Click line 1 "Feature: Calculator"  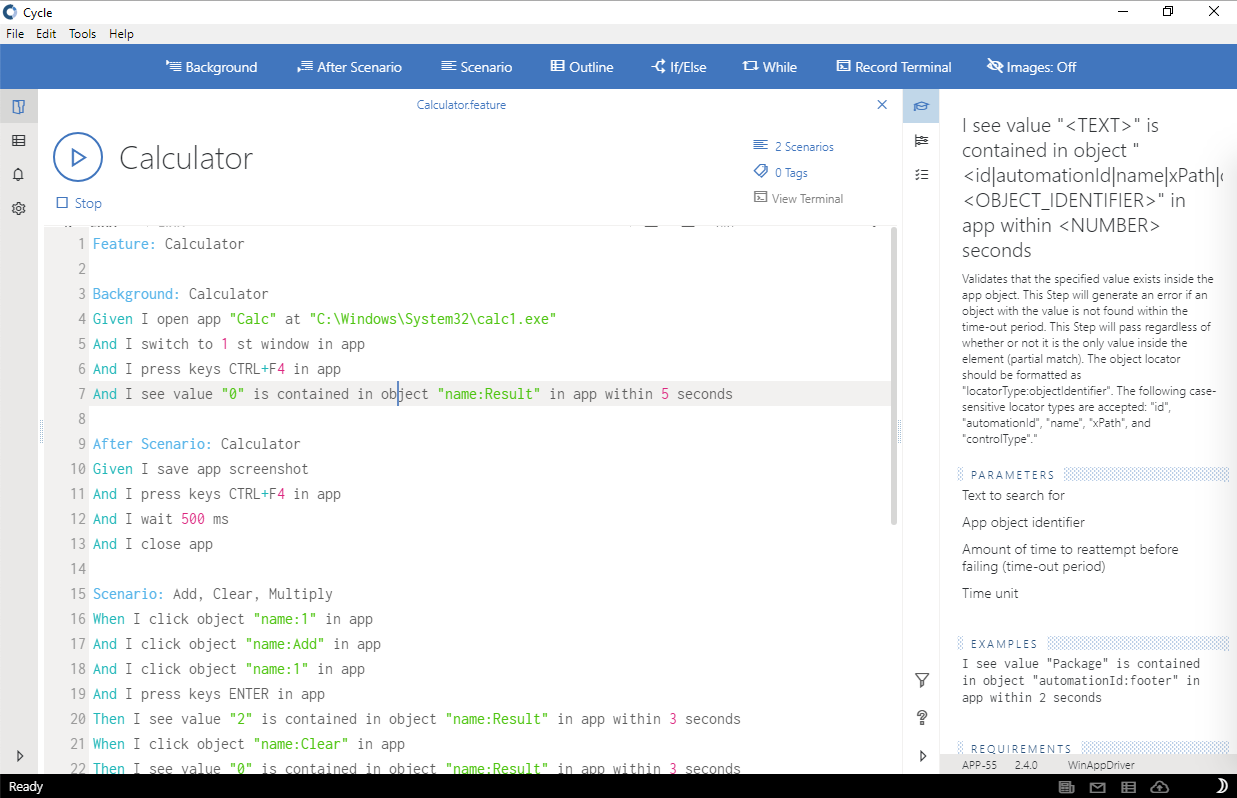(168, 244)
